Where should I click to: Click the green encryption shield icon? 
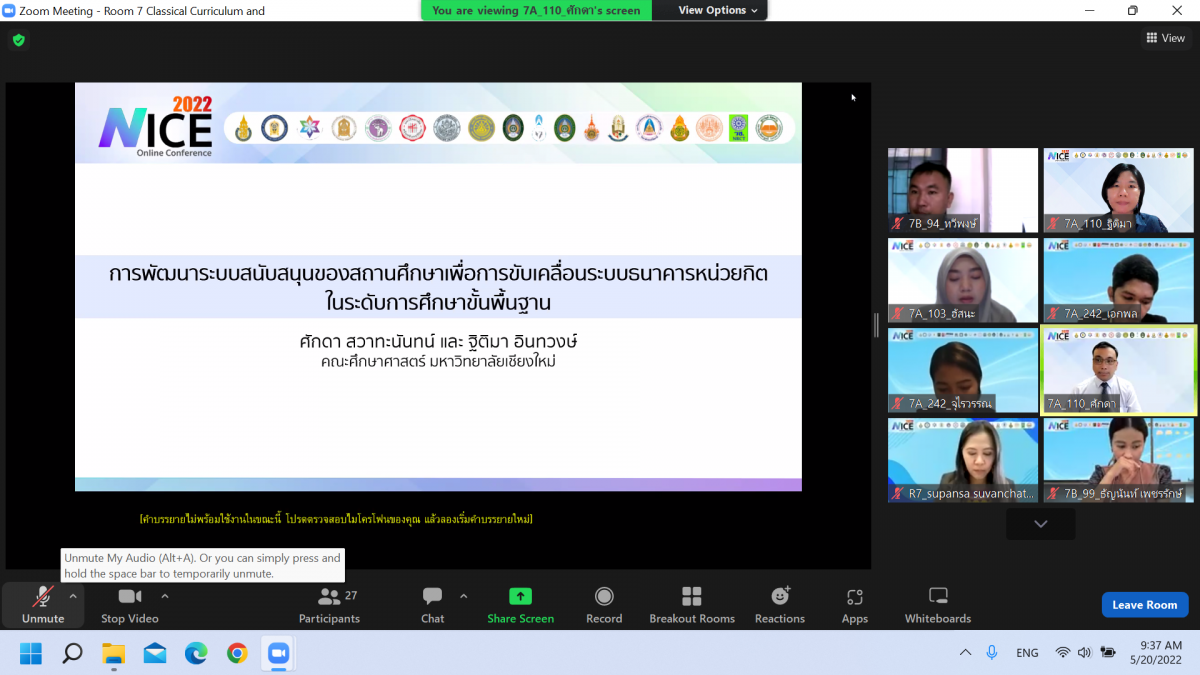tap(18, 40)
